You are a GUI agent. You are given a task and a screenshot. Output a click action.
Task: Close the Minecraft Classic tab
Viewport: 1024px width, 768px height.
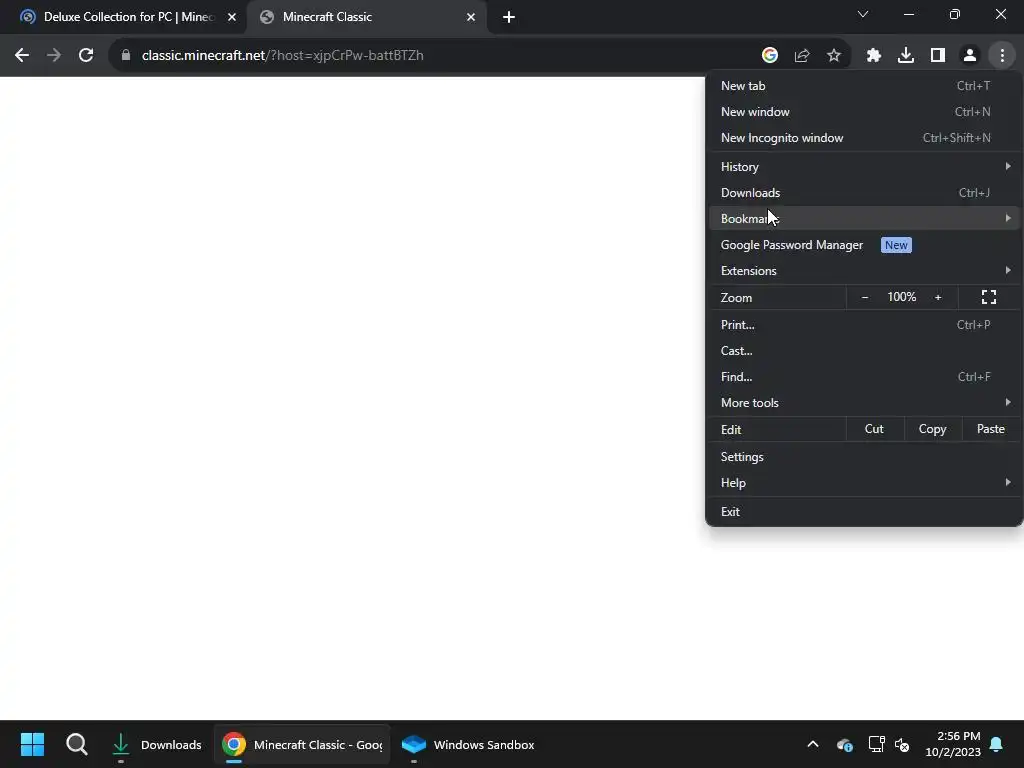coord(471,17)
